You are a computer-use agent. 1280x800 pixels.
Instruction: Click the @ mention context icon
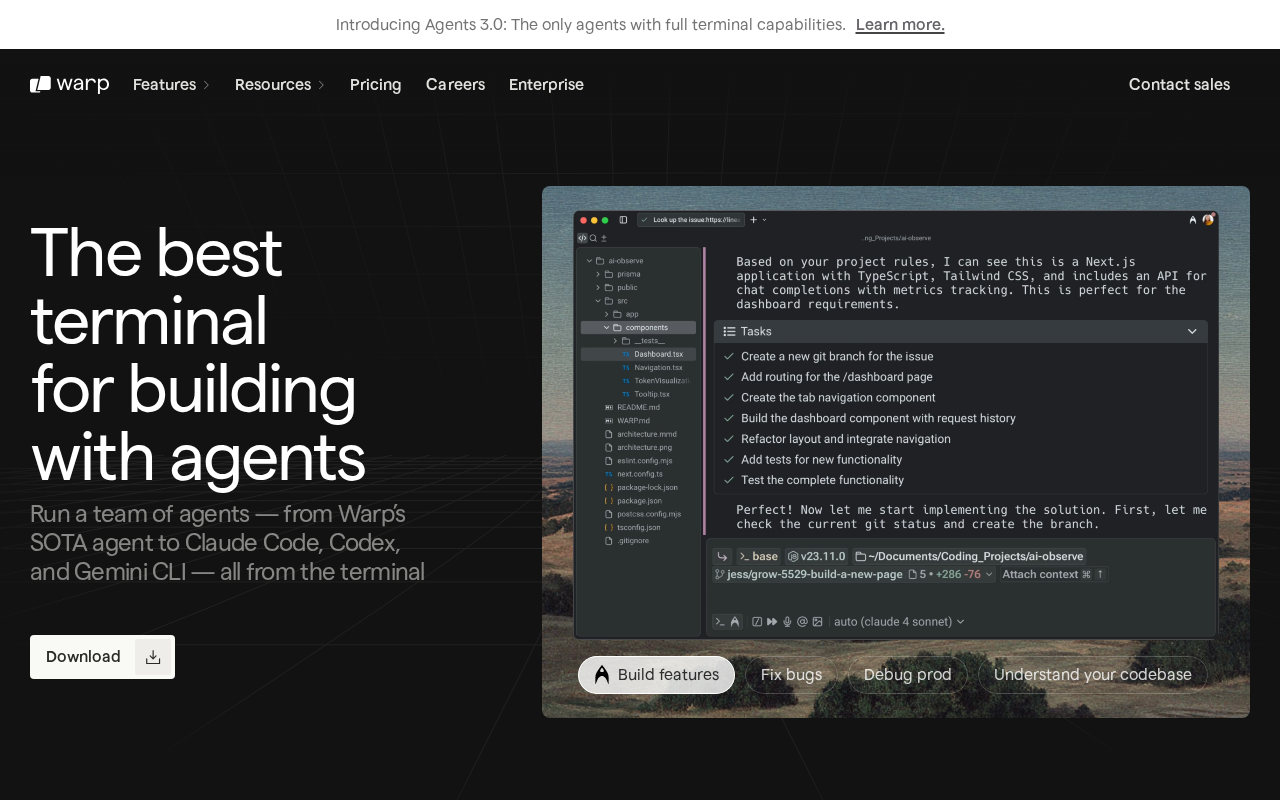pyautogui.click(x=802, y=622)
